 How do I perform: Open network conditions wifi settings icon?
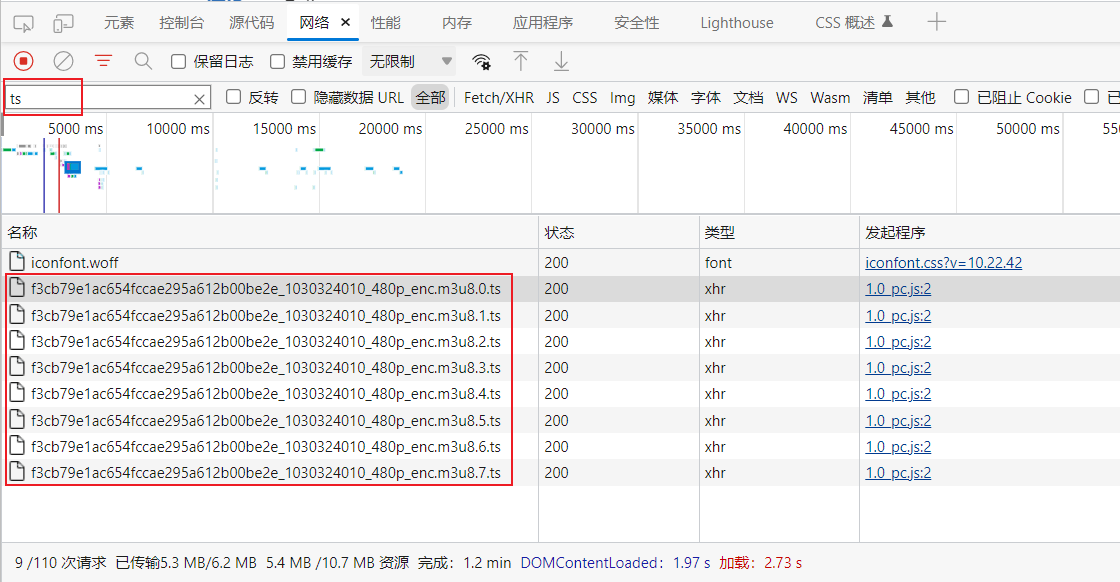coord(482,62)
